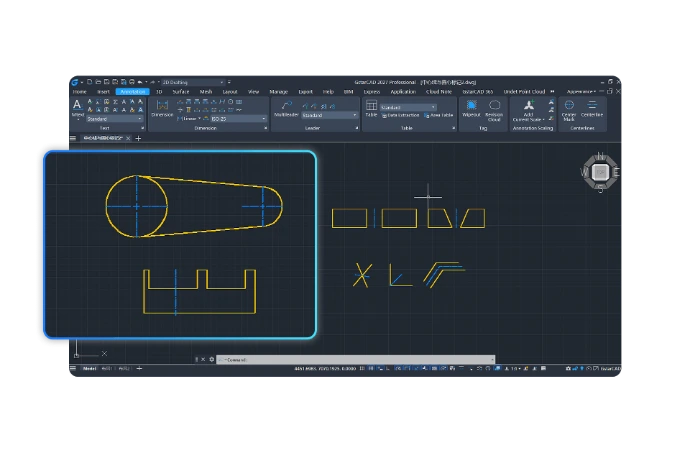Select the Model tab in status bar
This screenshot has height=453, width=690.
[x=89, y=368]
